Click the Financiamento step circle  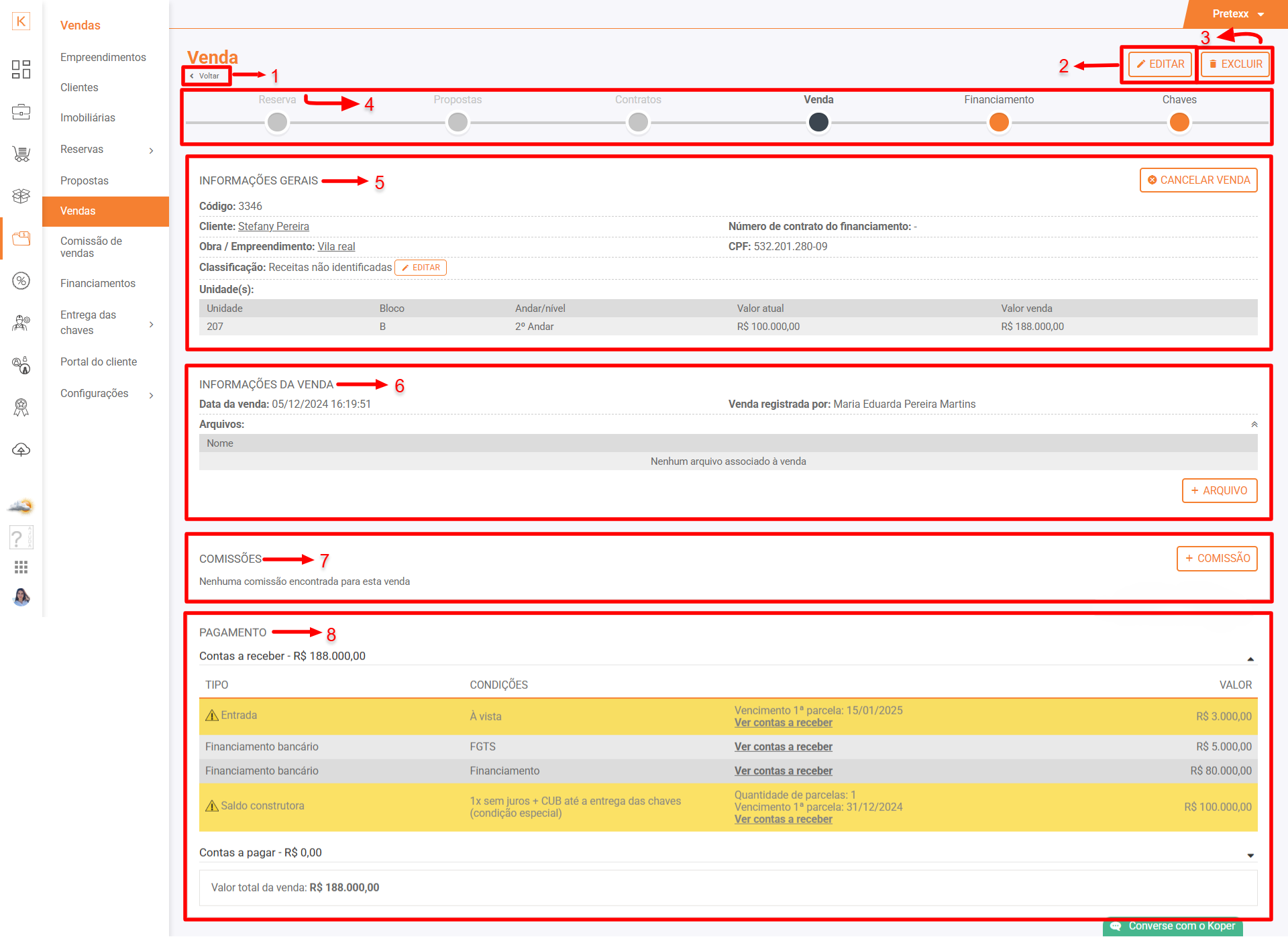click(x=998, y=123)
